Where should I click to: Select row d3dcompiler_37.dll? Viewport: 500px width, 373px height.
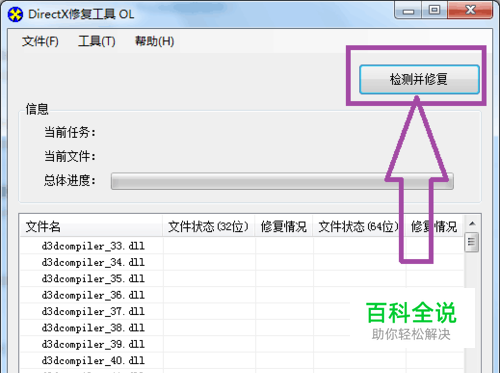point(242,311)
